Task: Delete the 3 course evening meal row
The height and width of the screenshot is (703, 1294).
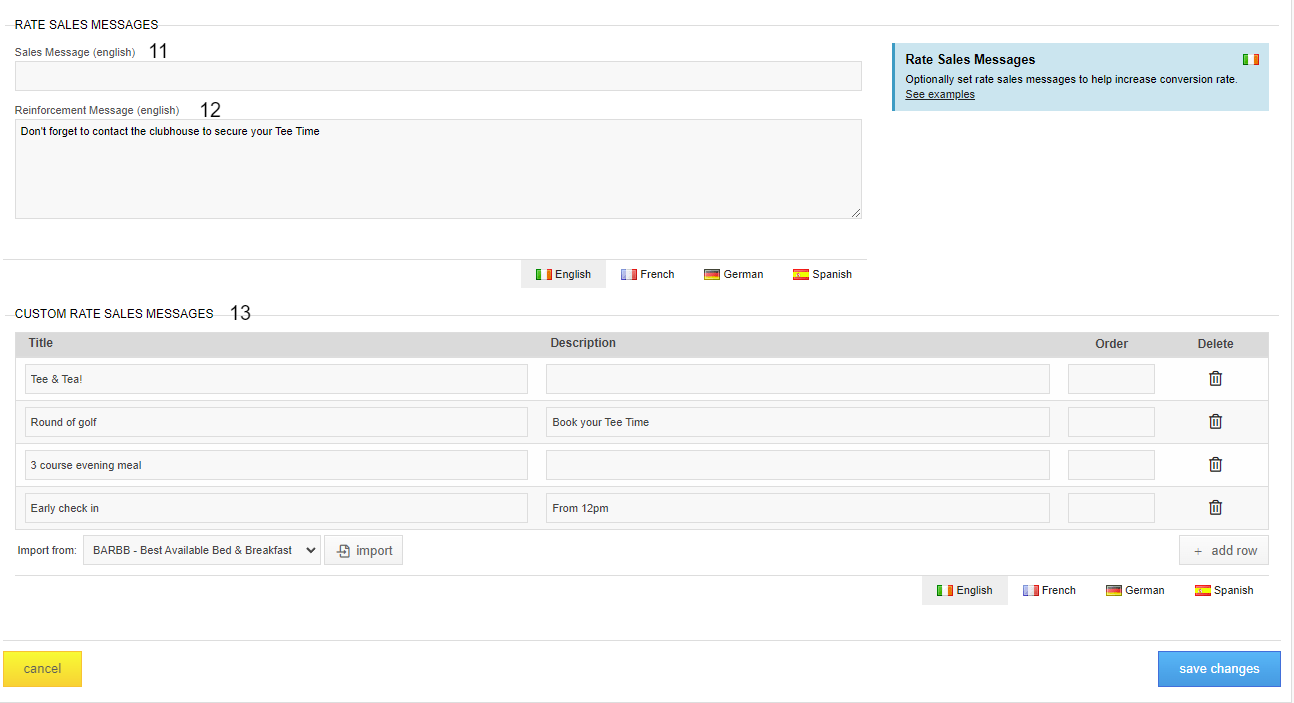Action: (1215, 465)
